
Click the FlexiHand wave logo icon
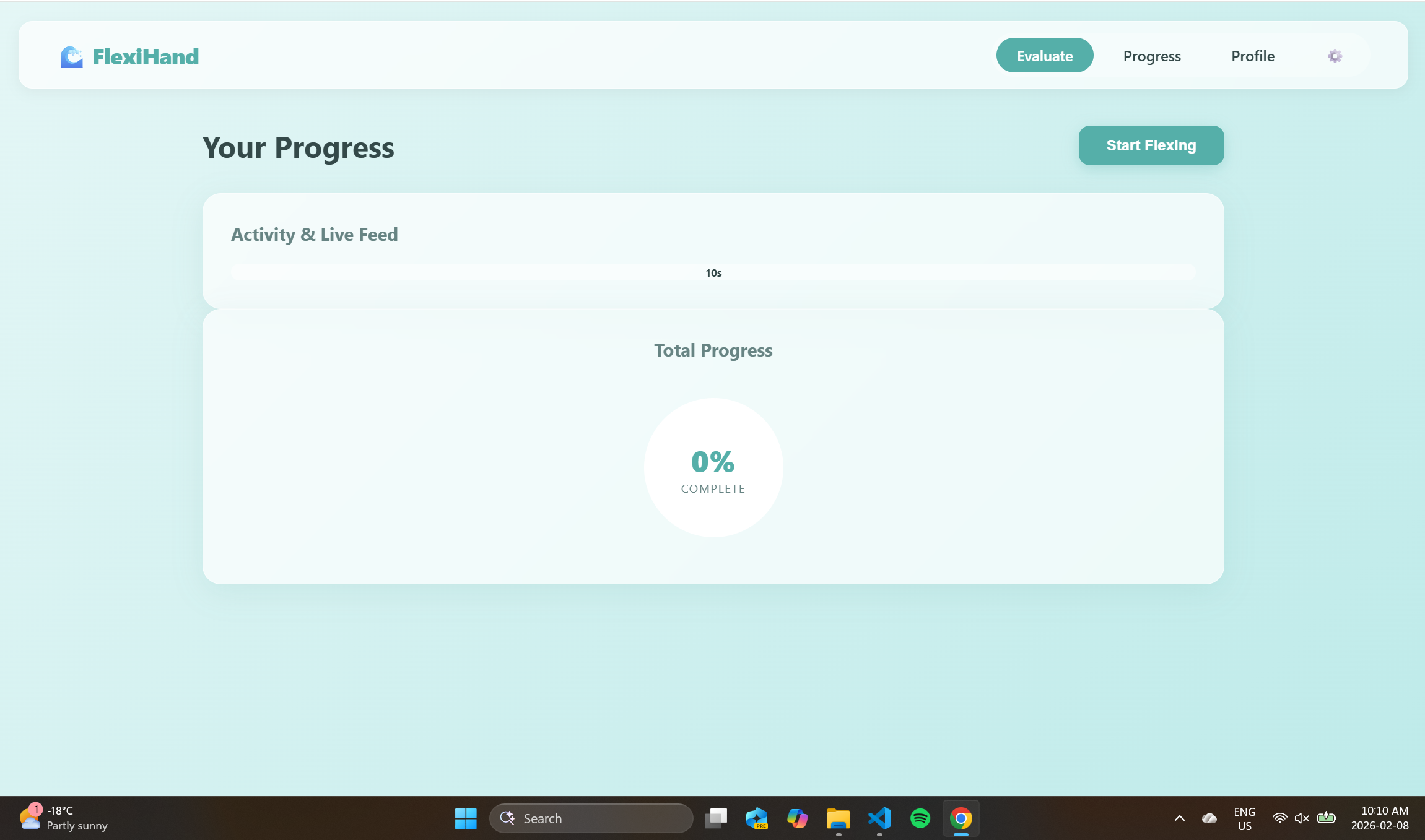coord(71,57)
